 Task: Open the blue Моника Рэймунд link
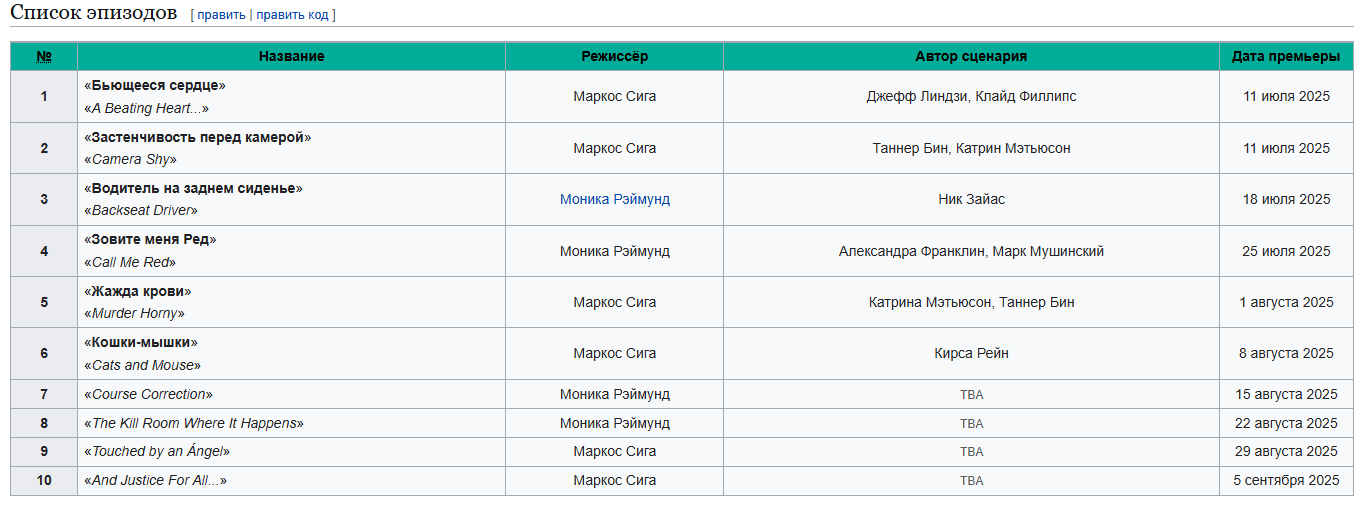tap(614, 199)
